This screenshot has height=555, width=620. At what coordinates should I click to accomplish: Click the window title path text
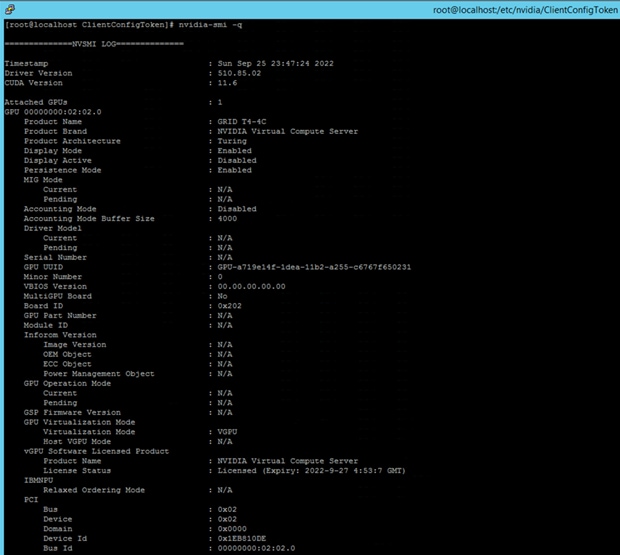point(525,10)
